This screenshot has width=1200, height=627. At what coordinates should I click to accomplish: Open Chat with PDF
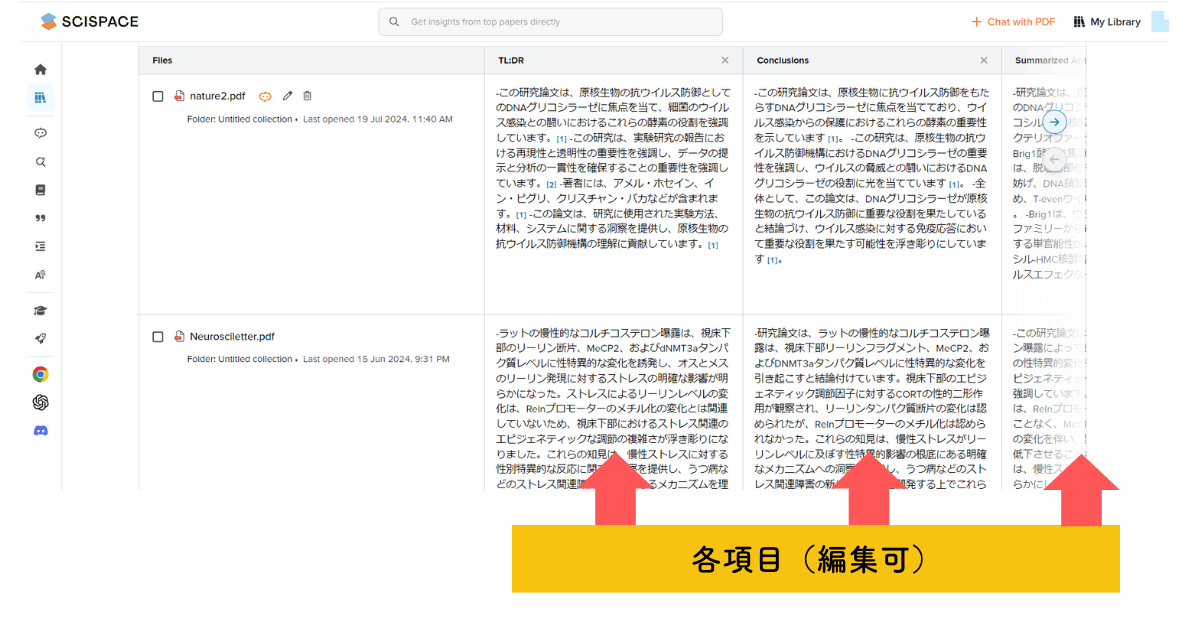1013,22
